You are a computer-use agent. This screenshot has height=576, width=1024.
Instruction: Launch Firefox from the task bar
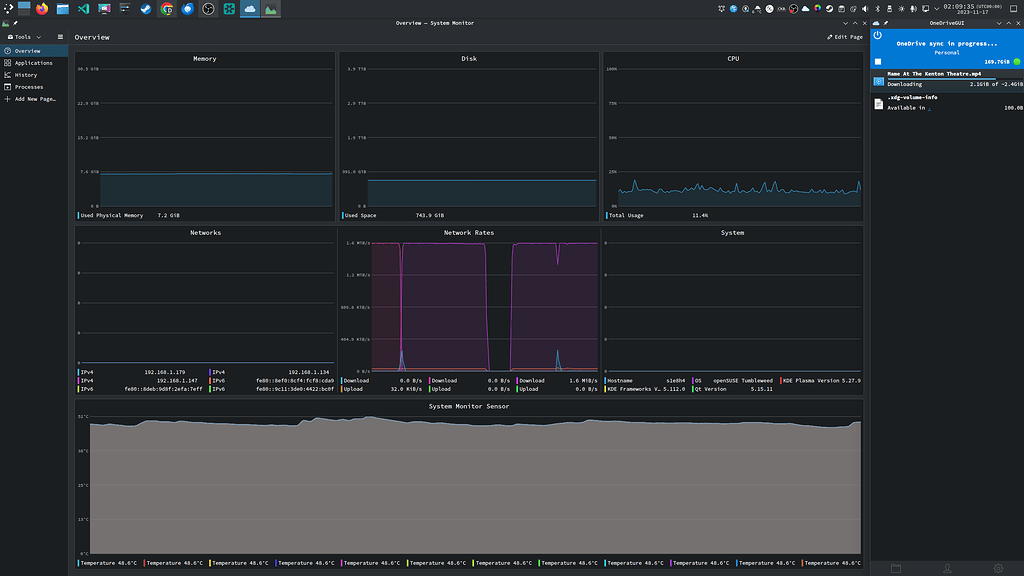(x=42, y=9)
